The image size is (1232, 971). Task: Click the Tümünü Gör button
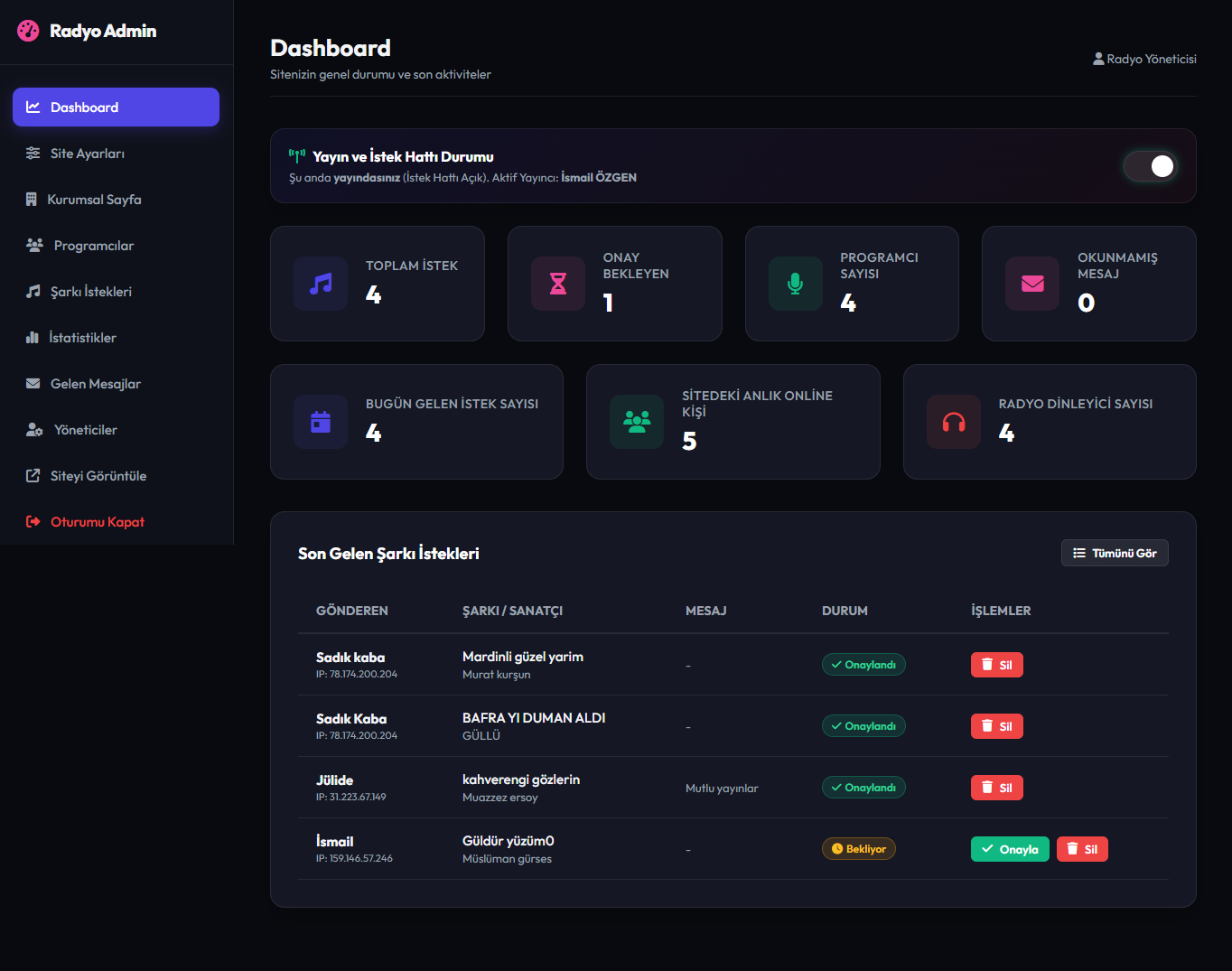click(1115, 553)
